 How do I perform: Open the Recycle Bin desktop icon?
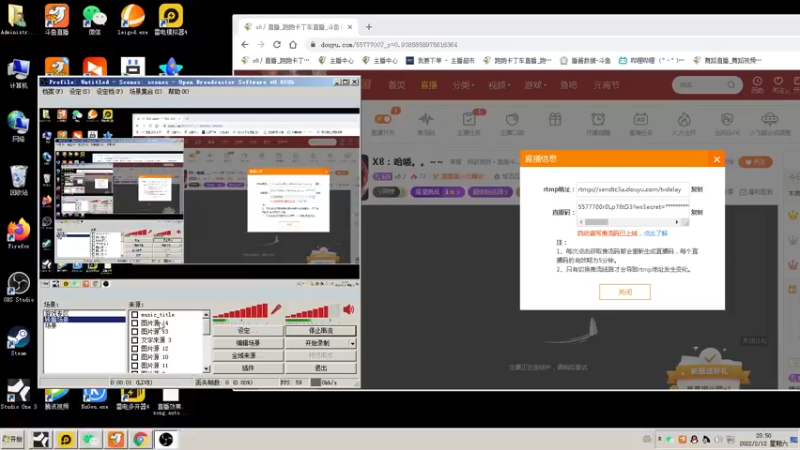tap(18, 180)
